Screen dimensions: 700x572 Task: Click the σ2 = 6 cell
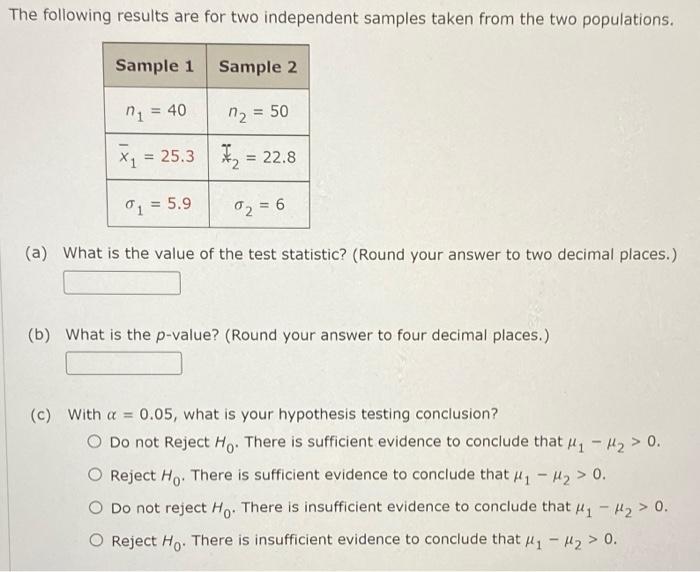[x=259, y=205]
